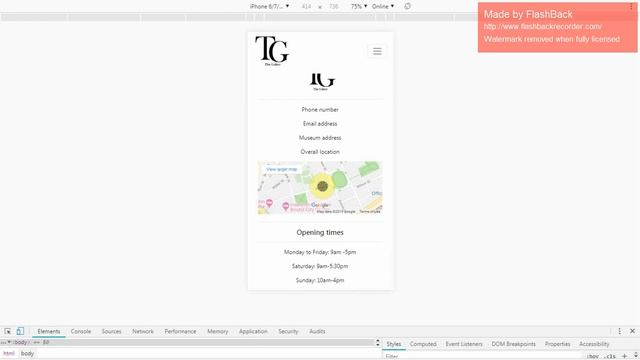Click the Google logo on the map
640x360 pixels.
pyautogui.click(x=320, y=205)
